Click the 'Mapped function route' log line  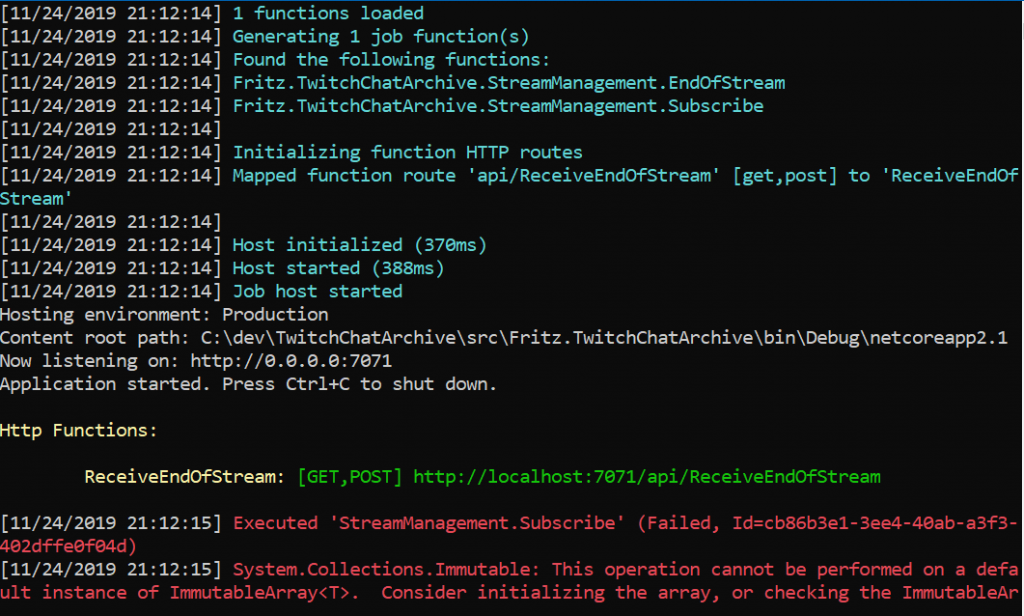tap(509, 187)
